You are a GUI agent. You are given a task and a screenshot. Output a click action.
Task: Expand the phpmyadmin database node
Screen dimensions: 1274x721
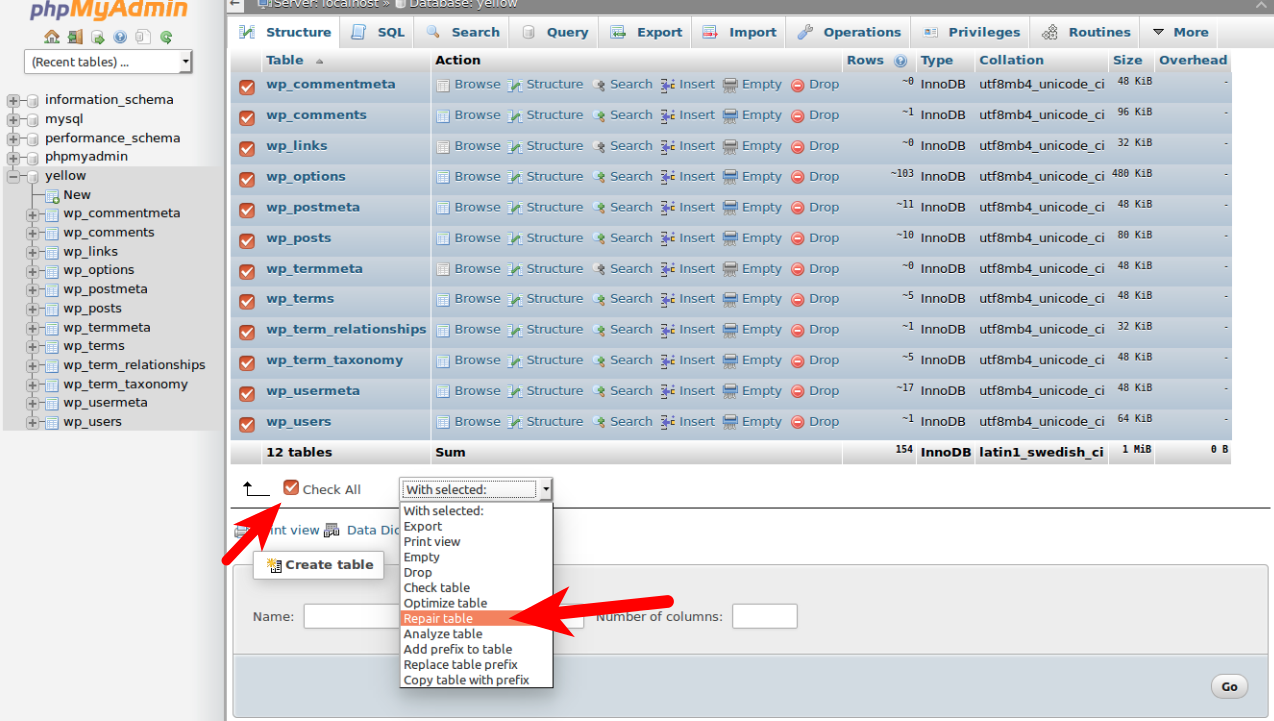[x=13, y=157]
